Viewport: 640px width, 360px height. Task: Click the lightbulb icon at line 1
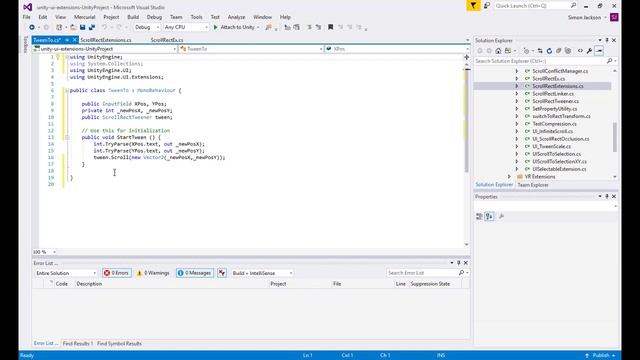click(x=58, y=57)
